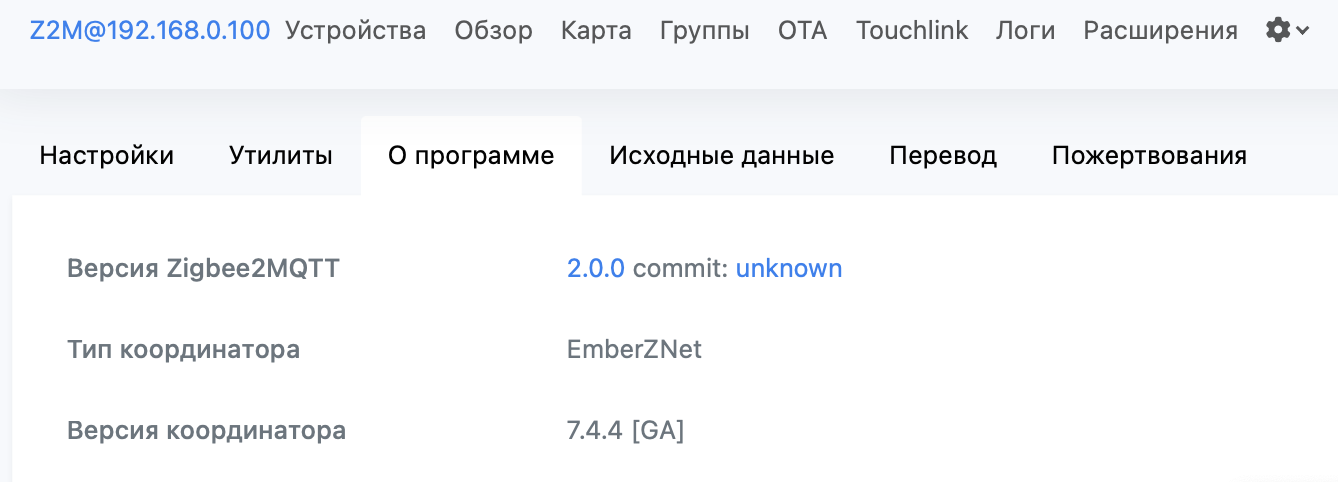Open the Карта network map
The width and height of the screenshot is (1338, 482).
596,31
